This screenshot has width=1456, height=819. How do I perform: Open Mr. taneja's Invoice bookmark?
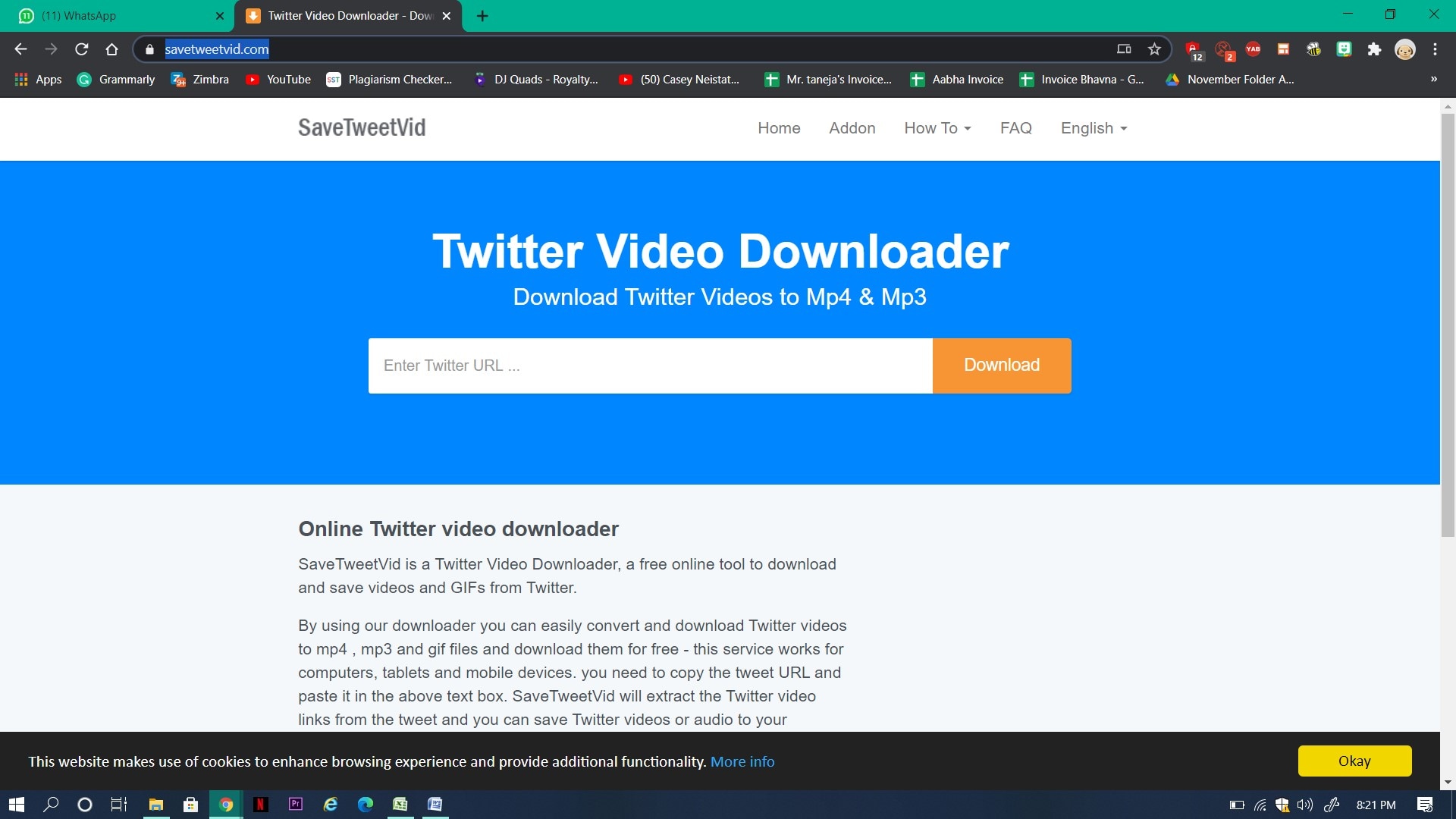(x=828, y=79)
